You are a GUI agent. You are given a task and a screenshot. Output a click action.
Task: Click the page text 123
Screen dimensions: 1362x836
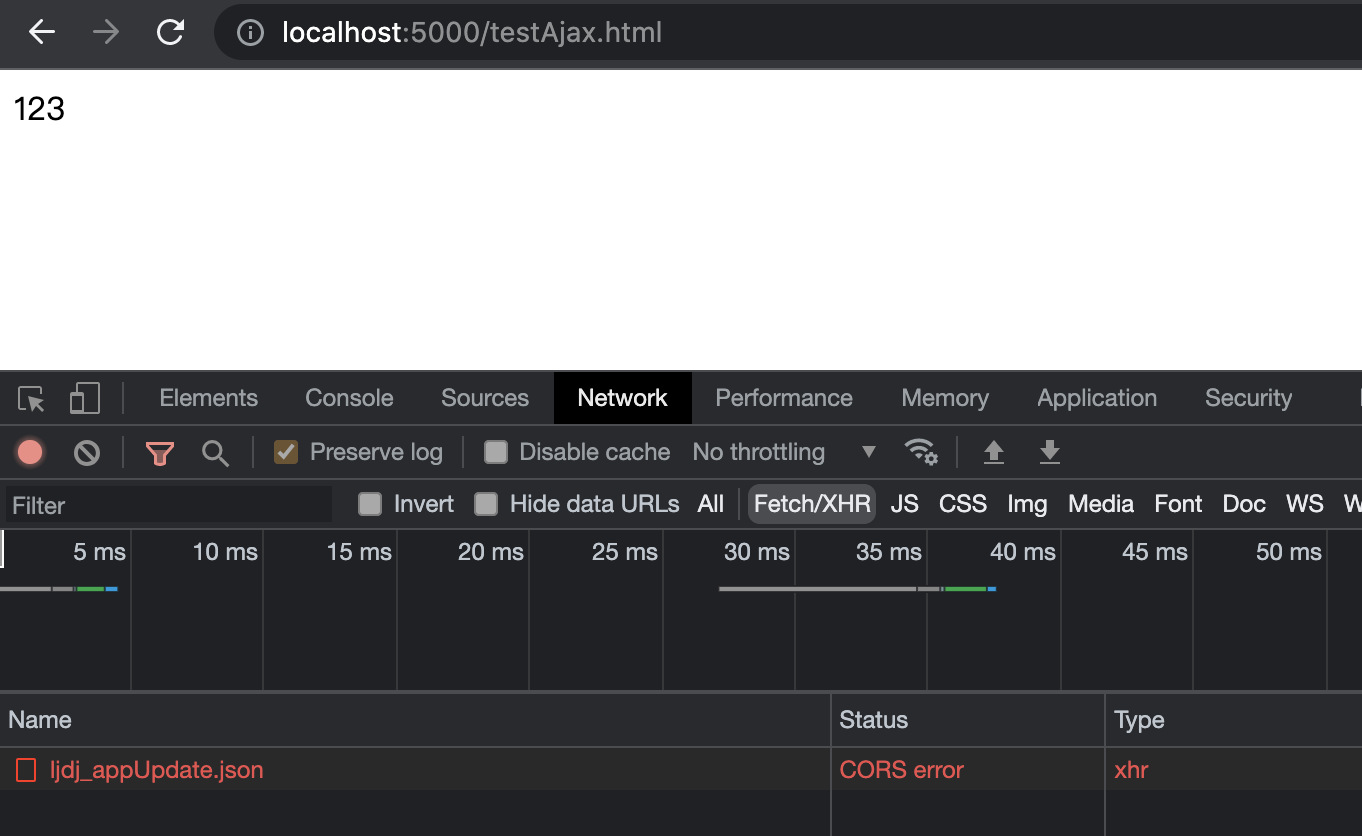pyautogui.click(x=40, y=108)
